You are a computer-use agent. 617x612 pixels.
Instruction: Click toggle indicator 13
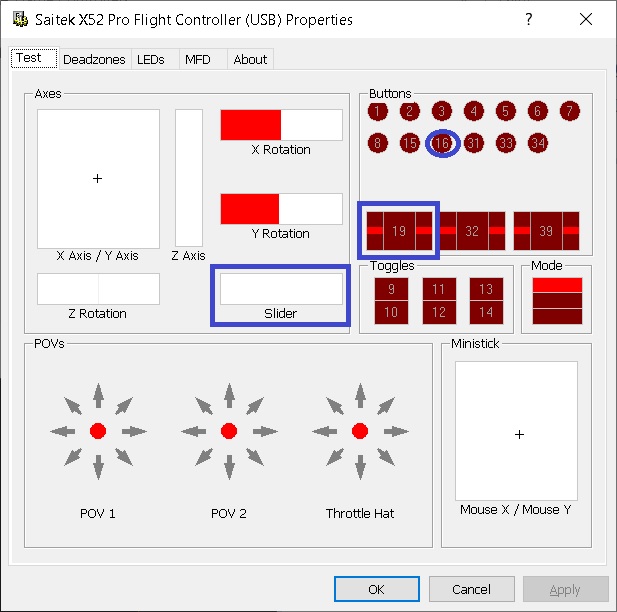(486, 289)
